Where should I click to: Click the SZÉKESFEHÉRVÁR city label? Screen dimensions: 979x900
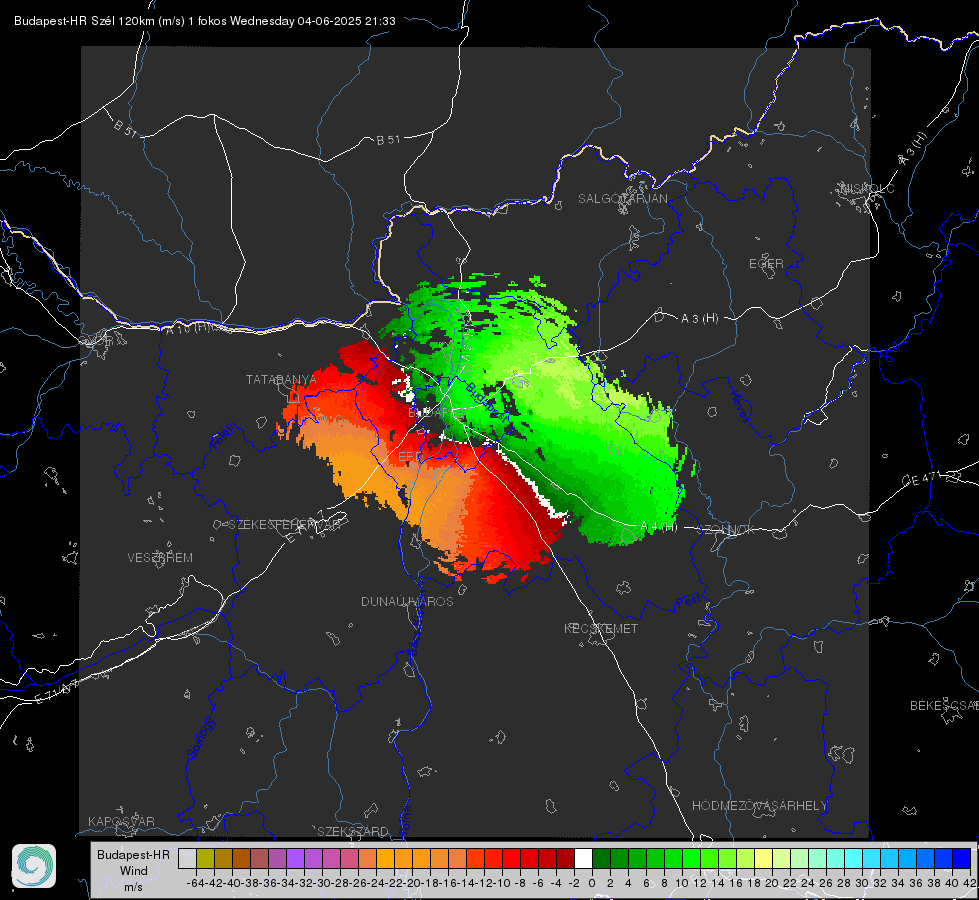(x=285, y=525)
